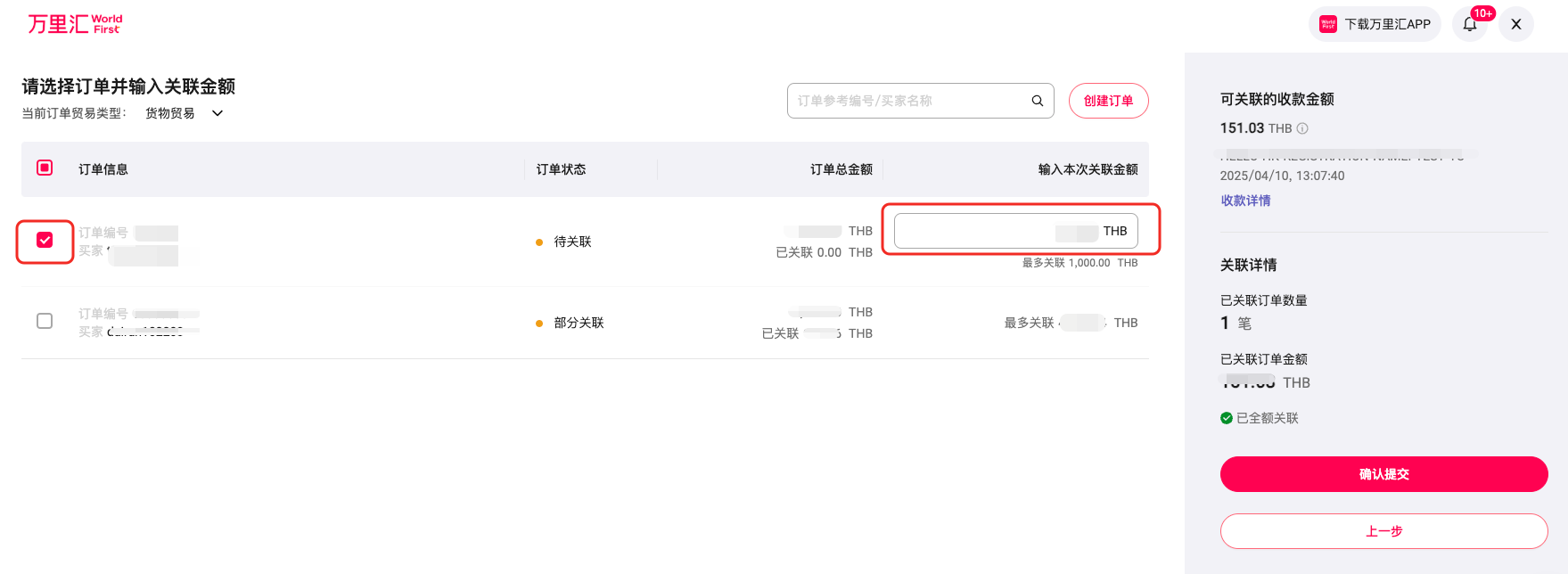Uncheck the first order's checkbox

[45, 241]
